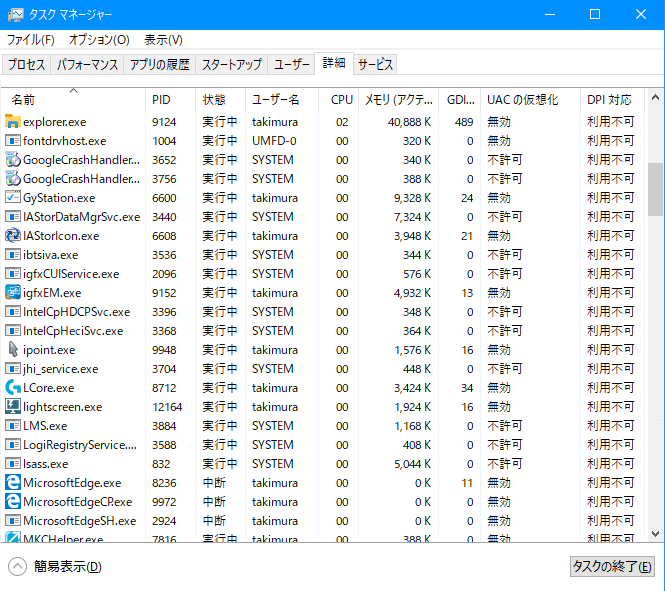
Task: Switch to the ユーザー tab
Action: pos(291,64)
